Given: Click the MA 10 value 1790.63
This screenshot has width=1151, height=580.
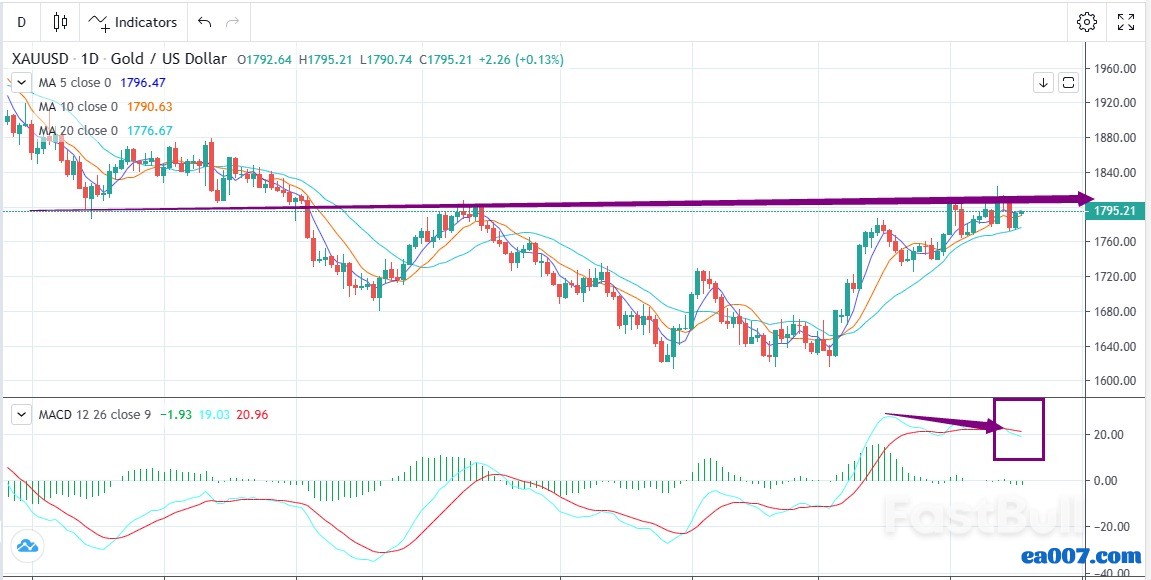Looking at the screenshot, I should click(150, 107).
